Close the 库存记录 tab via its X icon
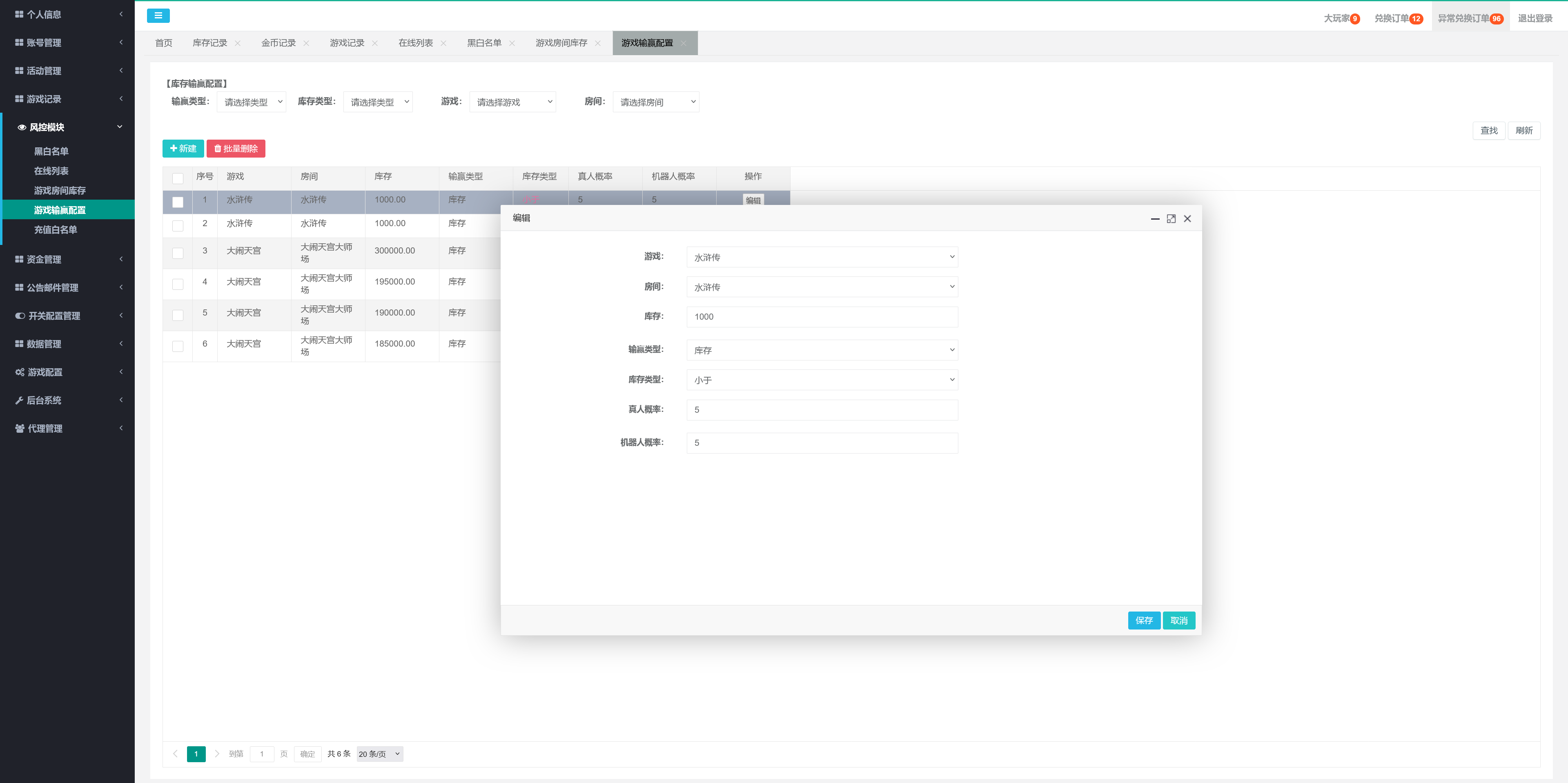The width and height of the screenshot is (1568, 783). point(238,43)
